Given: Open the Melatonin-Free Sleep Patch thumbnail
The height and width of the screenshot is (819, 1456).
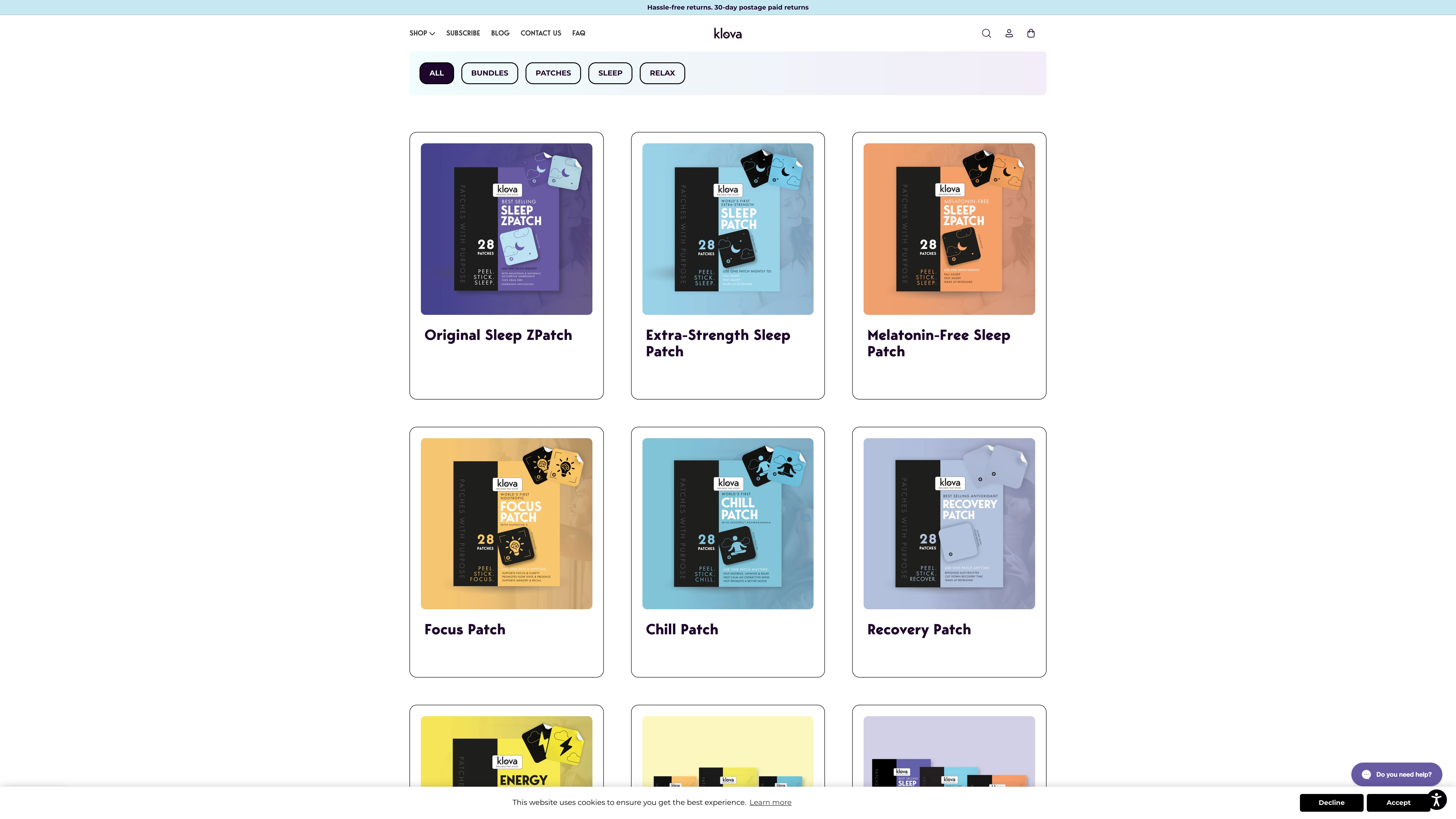Looking at the screenshot, I should click(x=949, y=229).
